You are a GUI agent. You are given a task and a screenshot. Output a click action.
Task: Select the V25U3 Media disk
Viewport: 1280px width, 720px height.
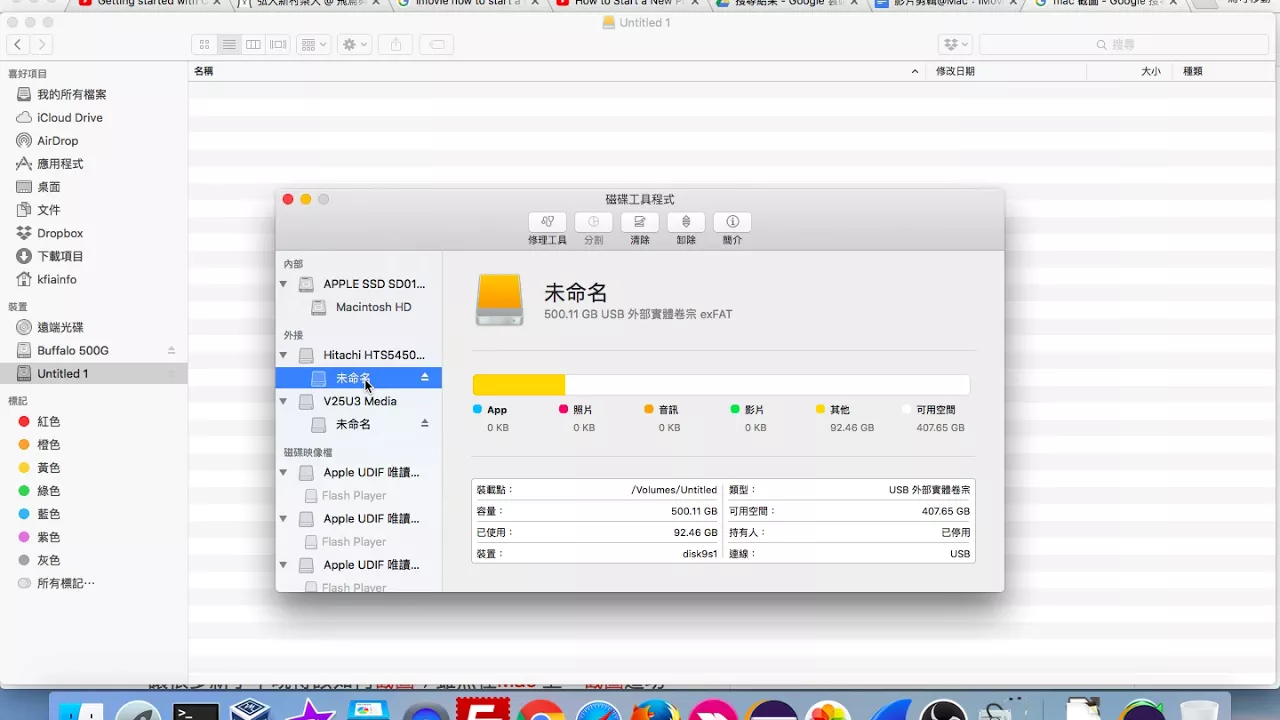tap(359, 401)
